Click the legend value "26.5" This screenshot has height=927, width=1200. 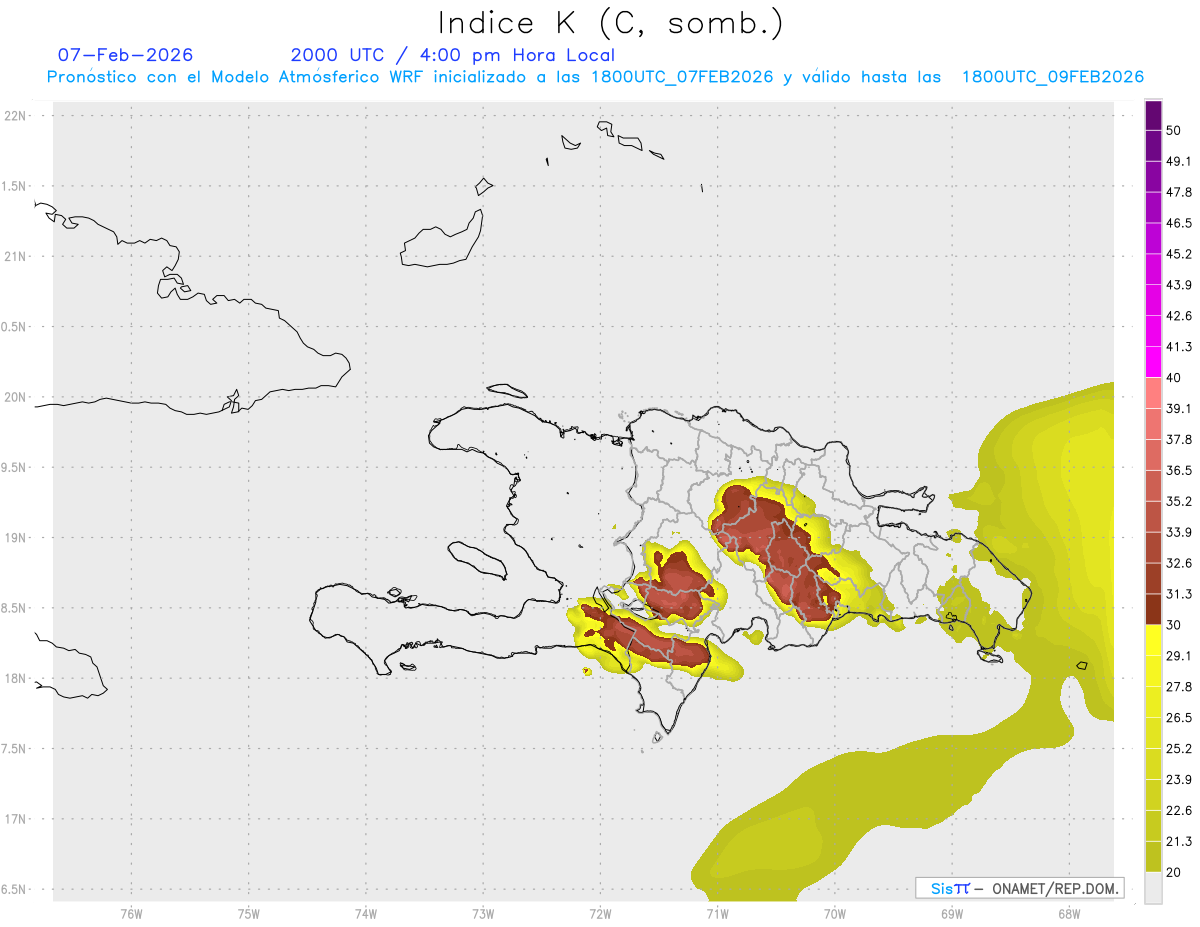tap(1180, 719)
